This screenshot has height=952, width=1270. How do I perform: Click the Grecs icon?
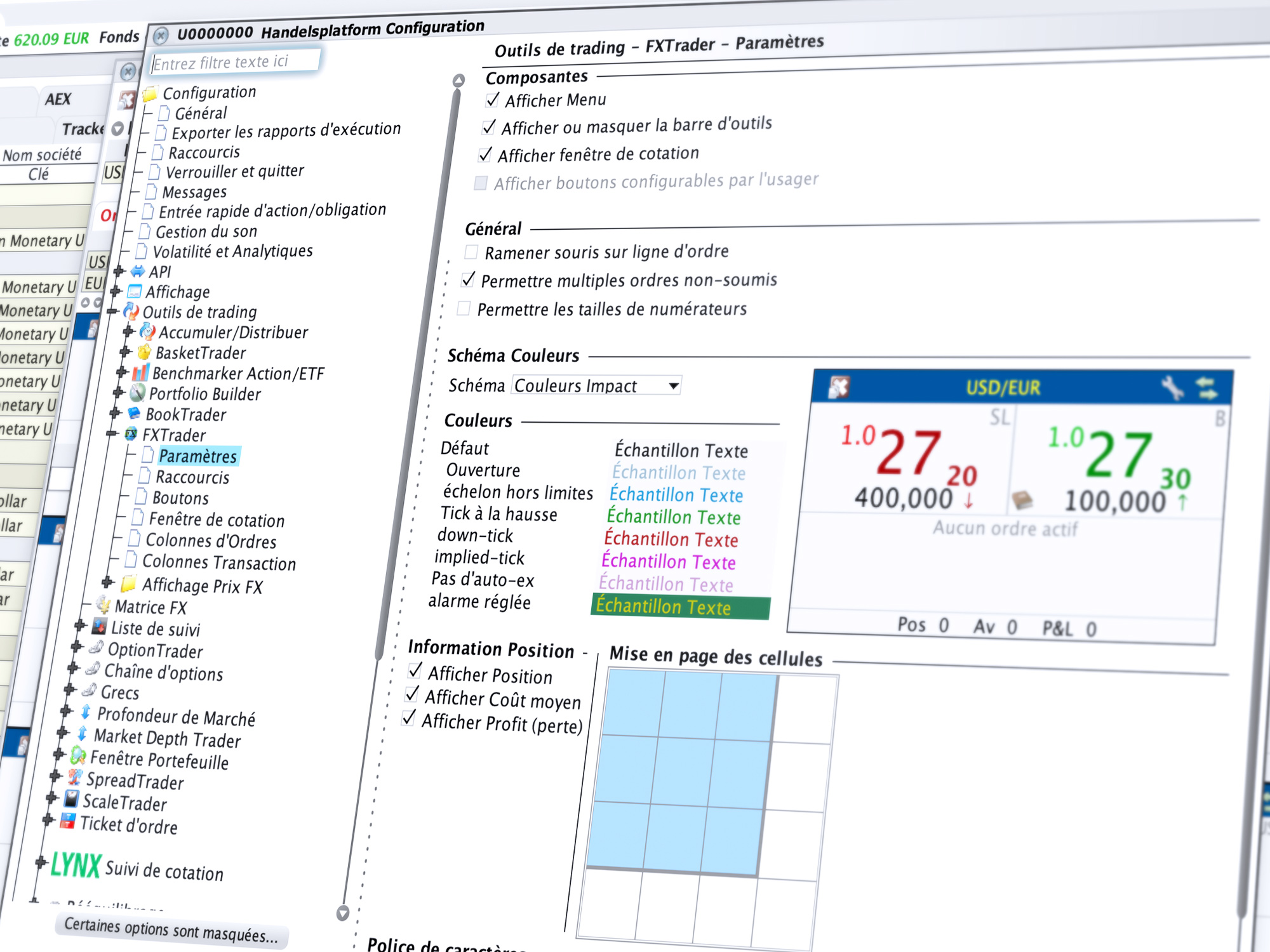click(90, 690)
